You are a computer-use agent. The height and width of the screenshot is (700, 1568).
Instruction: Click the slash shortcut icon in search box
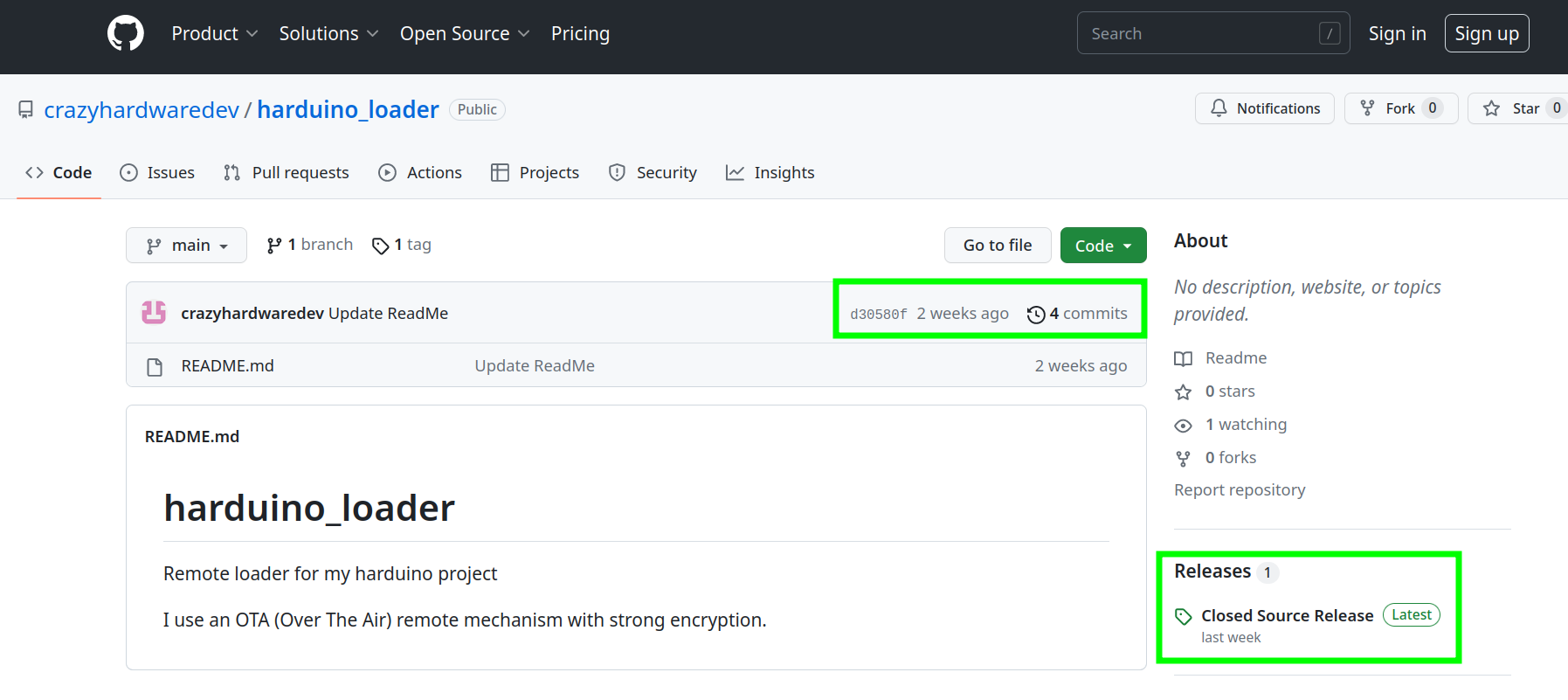coord(1330,33)
